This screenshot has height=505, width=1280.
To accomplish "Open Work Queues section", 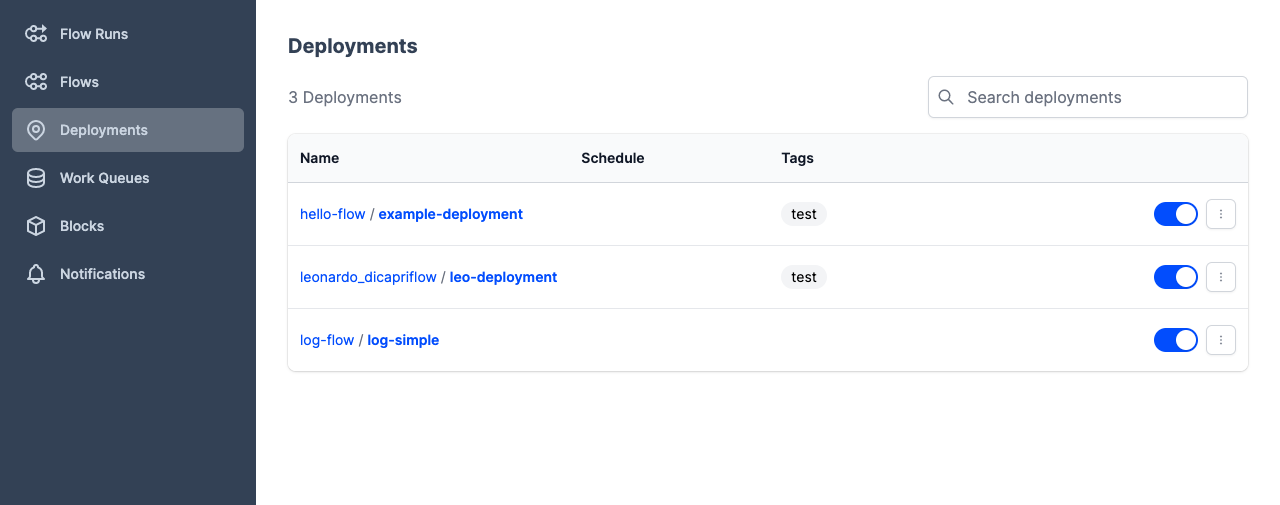I will tap(128, 178).
